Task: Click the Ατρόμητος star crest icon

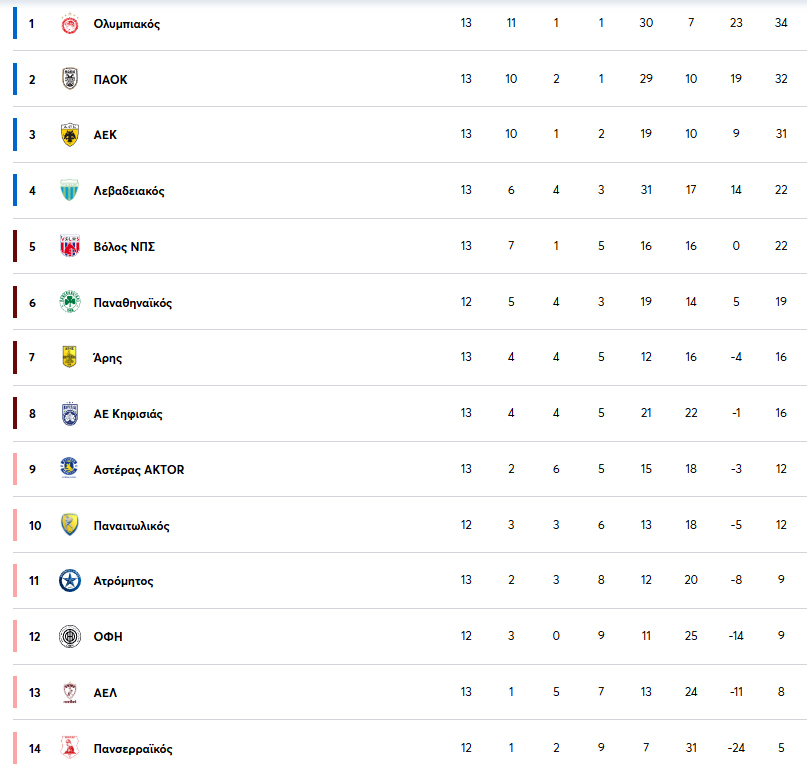Action: click(x=69, y=581)
